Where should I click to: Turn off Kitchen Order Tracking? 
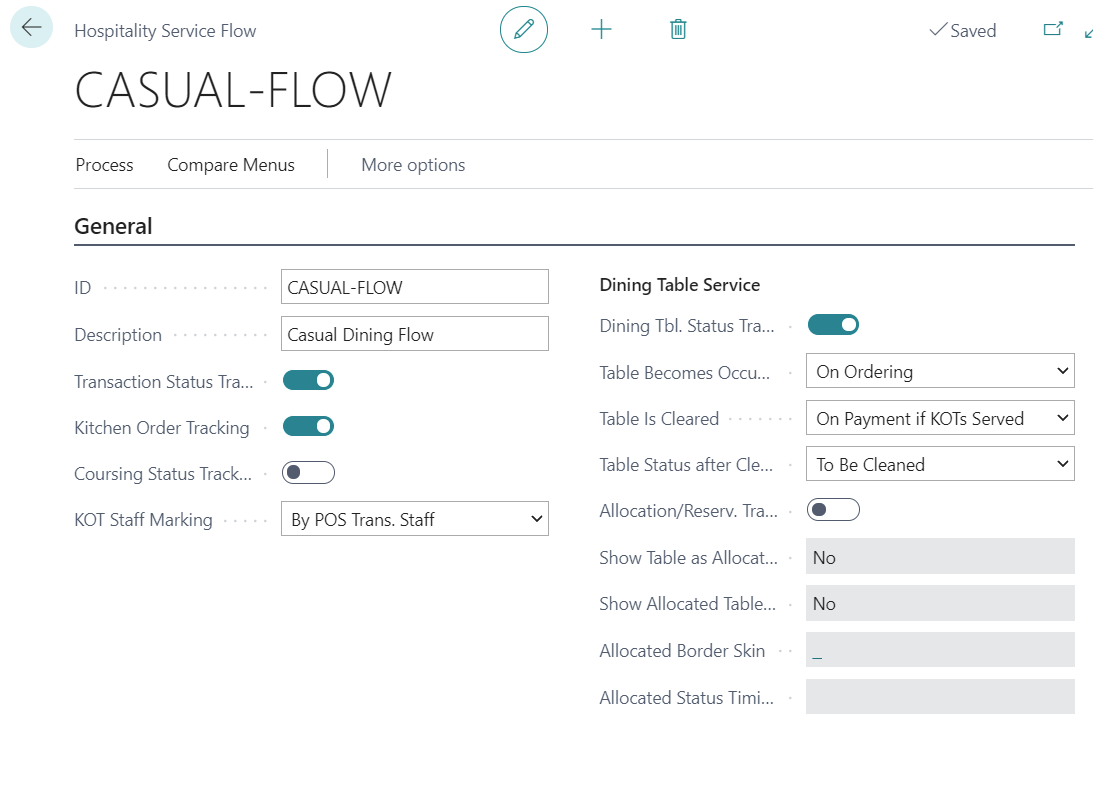click(308, 427)
